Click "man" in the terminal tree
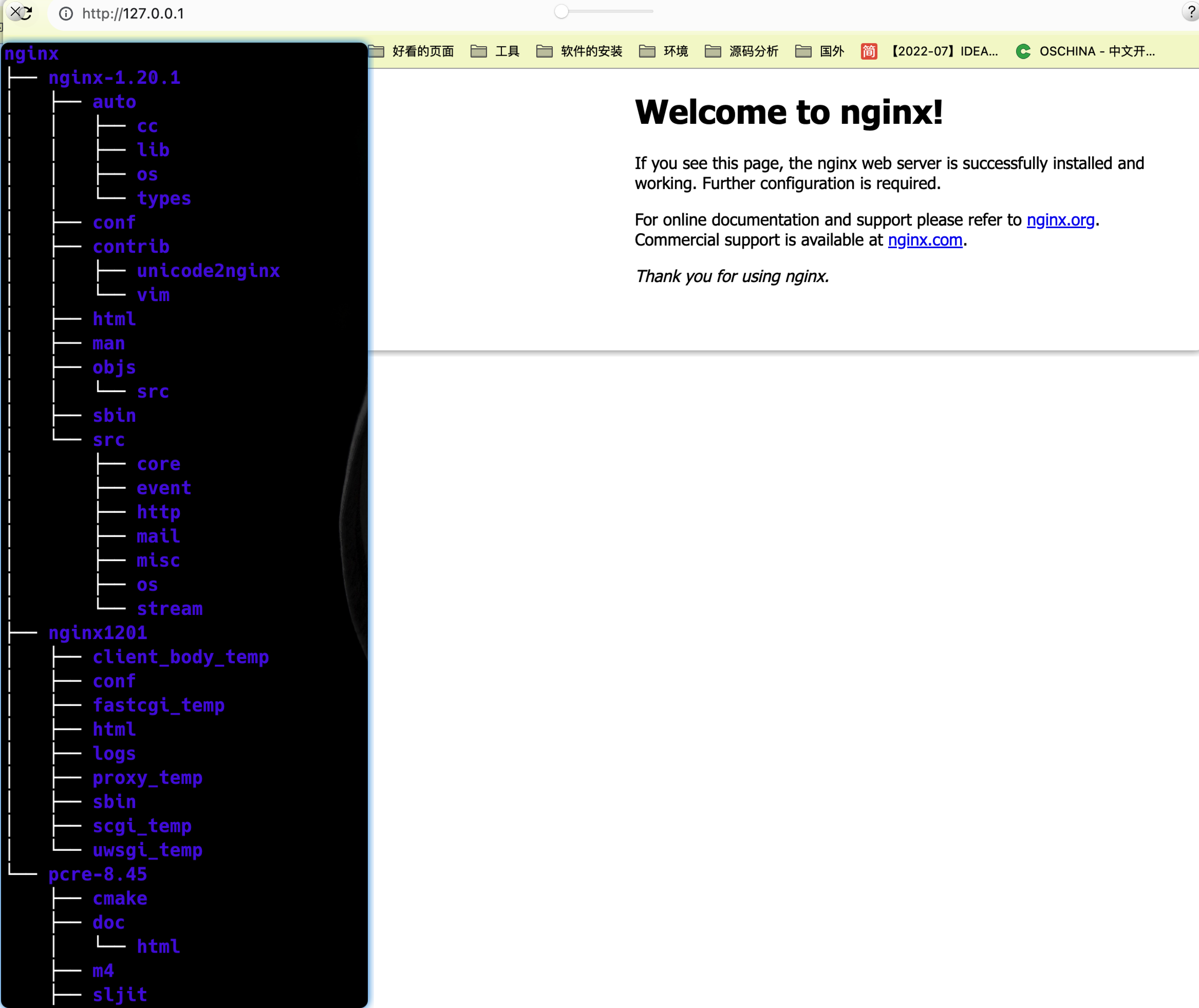 108,343
